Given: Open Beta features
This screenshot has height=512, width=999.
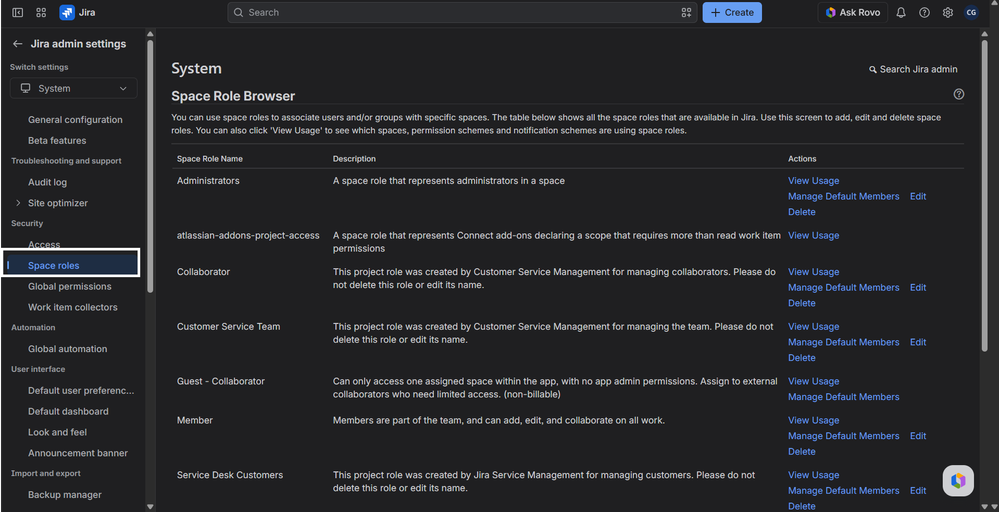Looking at the screenshot, I should (57, 141).
